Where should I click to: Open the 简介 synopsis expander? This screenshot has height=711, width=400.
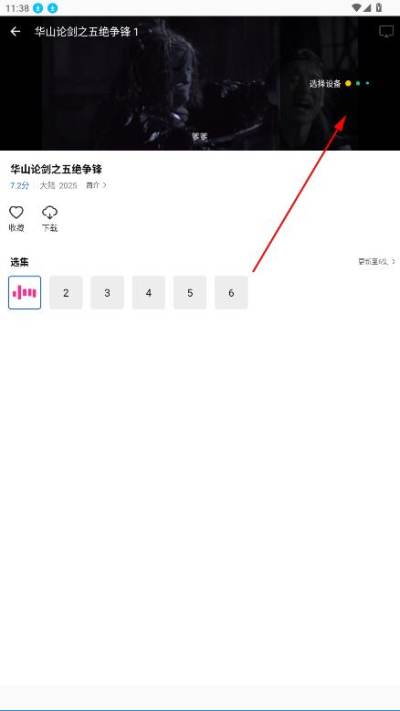96,185
